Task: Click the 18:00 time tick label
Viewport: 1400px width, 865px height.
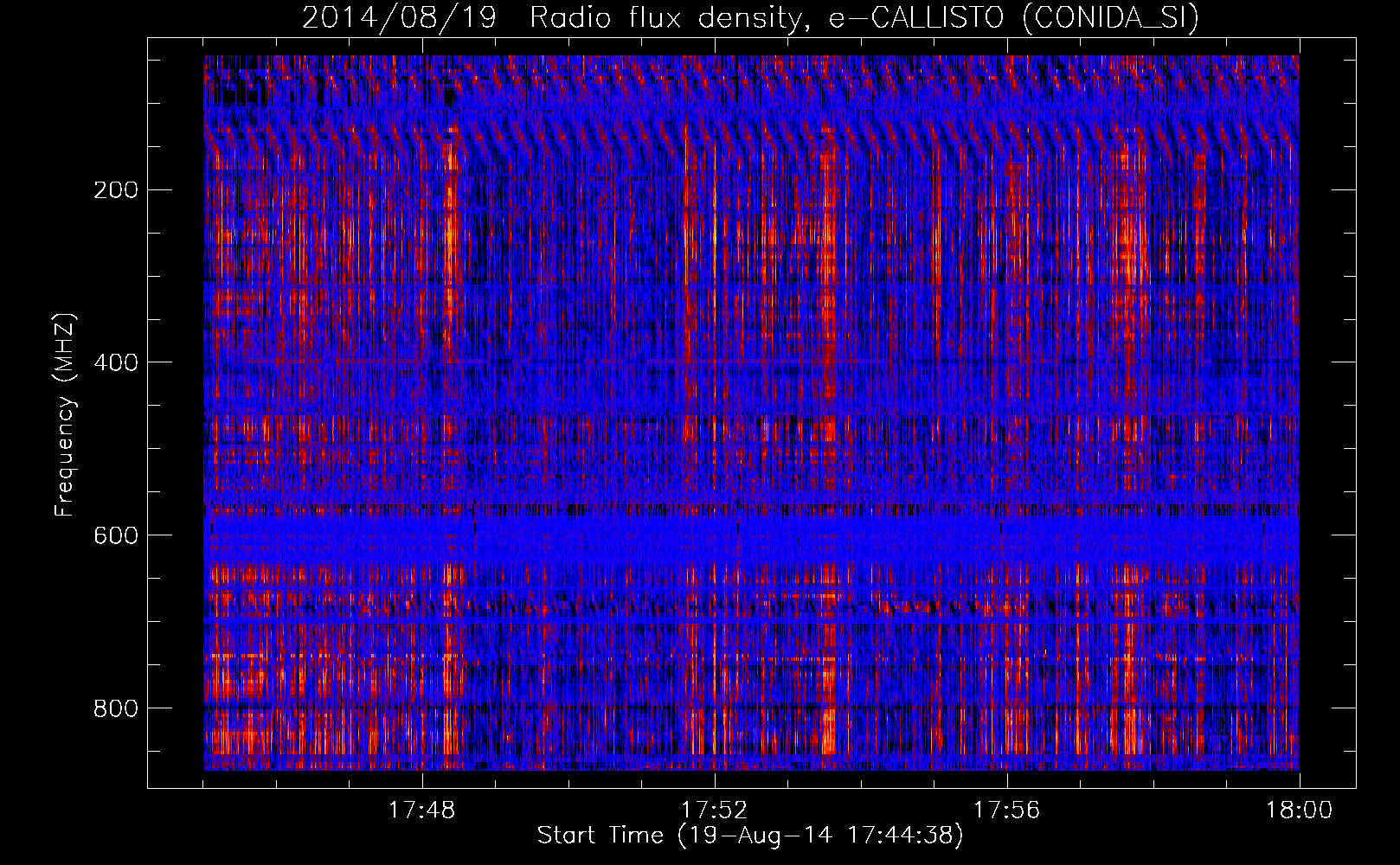Action: pos(1299,810)
